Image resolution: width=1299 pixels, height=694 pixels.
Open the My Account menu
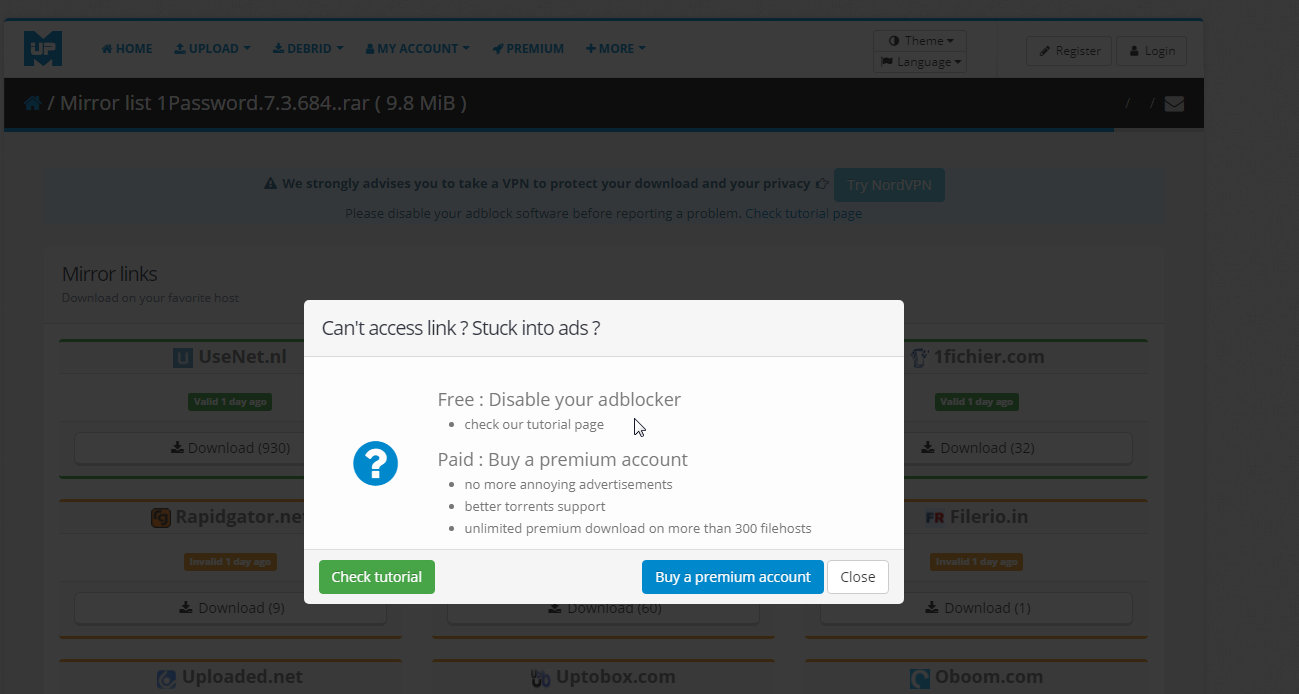click(x=418, y=48)
